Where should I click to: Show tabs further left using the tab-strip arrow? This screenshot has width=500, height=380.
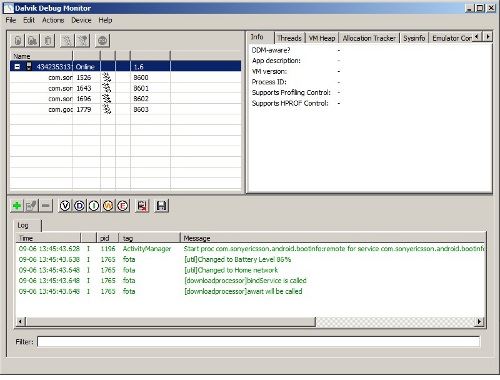click(x=477, y=36)
